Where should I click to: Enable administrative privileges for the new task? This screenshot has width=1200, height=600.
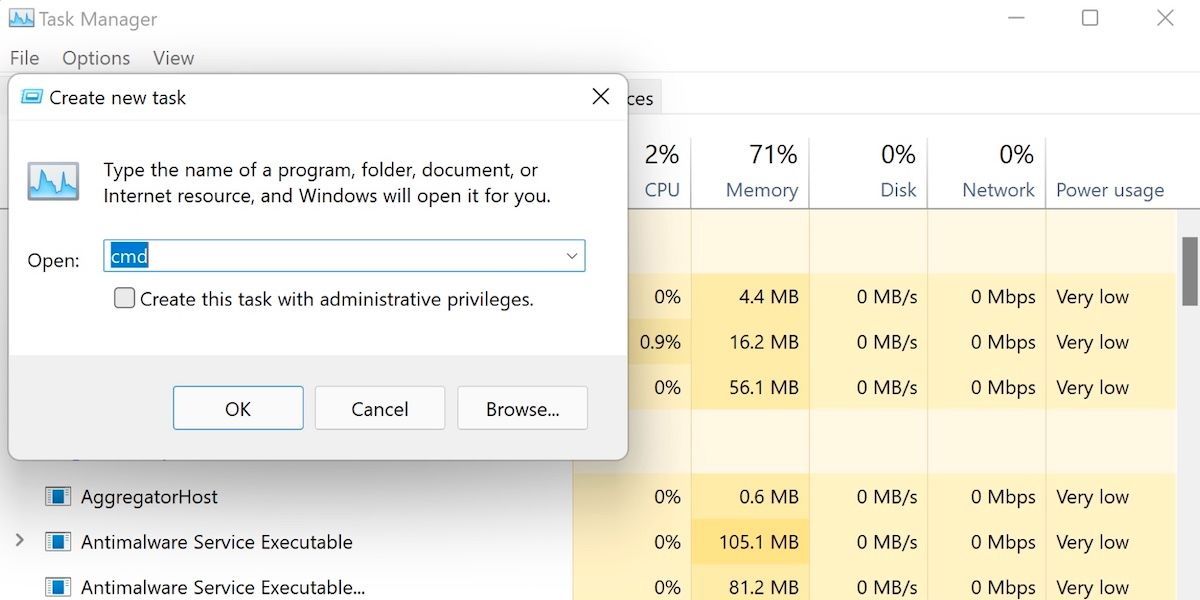point(124,297)
